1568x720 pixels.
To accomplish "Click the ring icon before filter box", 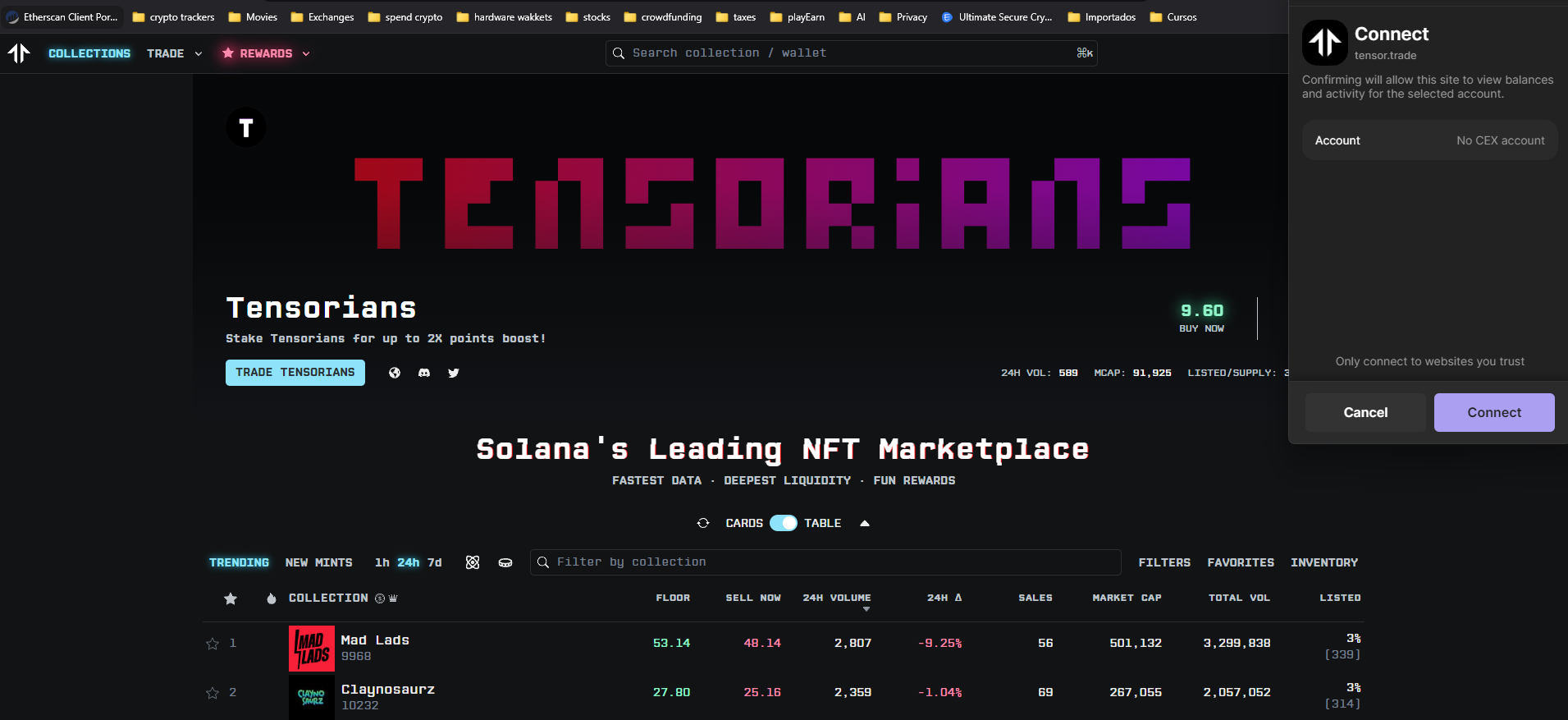I will tap(505, 562).
